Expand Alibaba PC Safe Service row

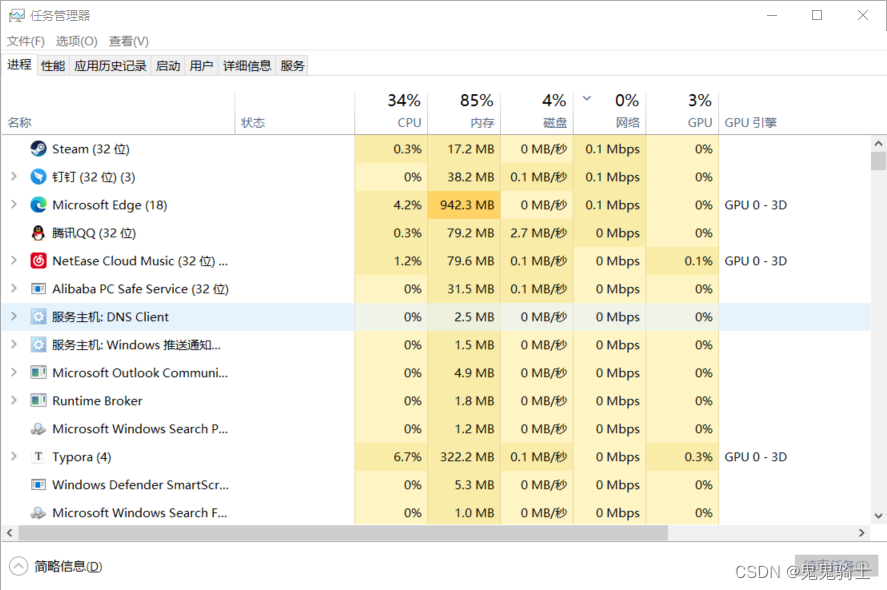pos(14,288)
